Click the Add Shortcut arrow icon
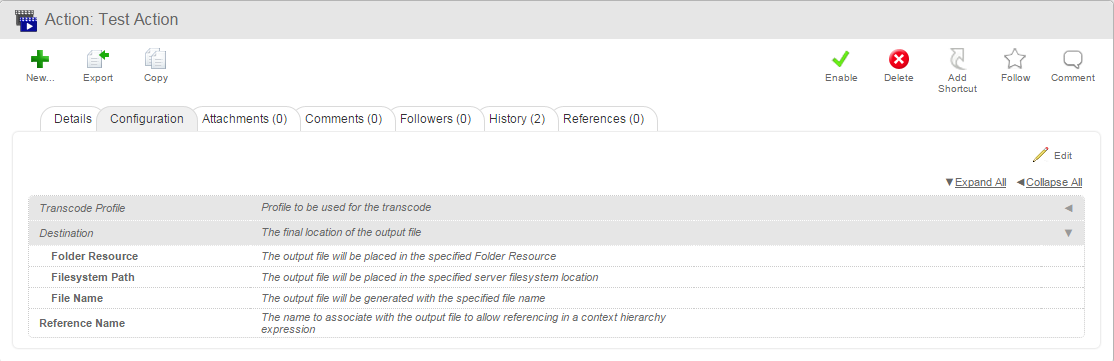 click(957, 59)
